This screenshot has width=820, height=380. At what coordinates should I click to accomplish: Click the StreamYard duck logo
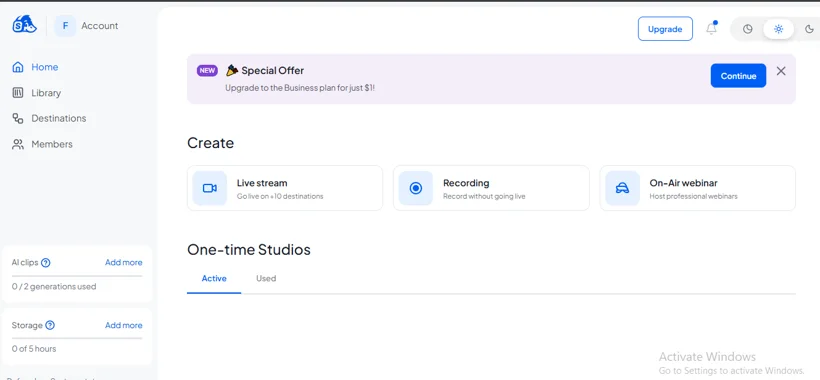click(25, 25)
